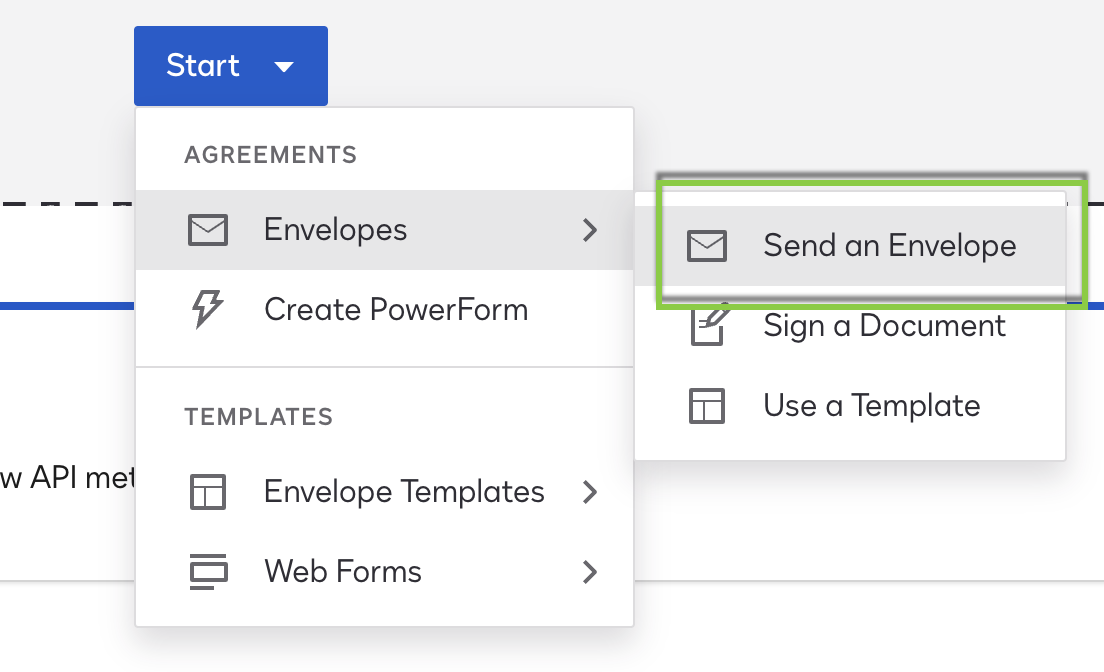The width and height of the screenshot is (1104, 672).
Task: Select Sign a Document menu entry
Action: [x=884, y=325]
